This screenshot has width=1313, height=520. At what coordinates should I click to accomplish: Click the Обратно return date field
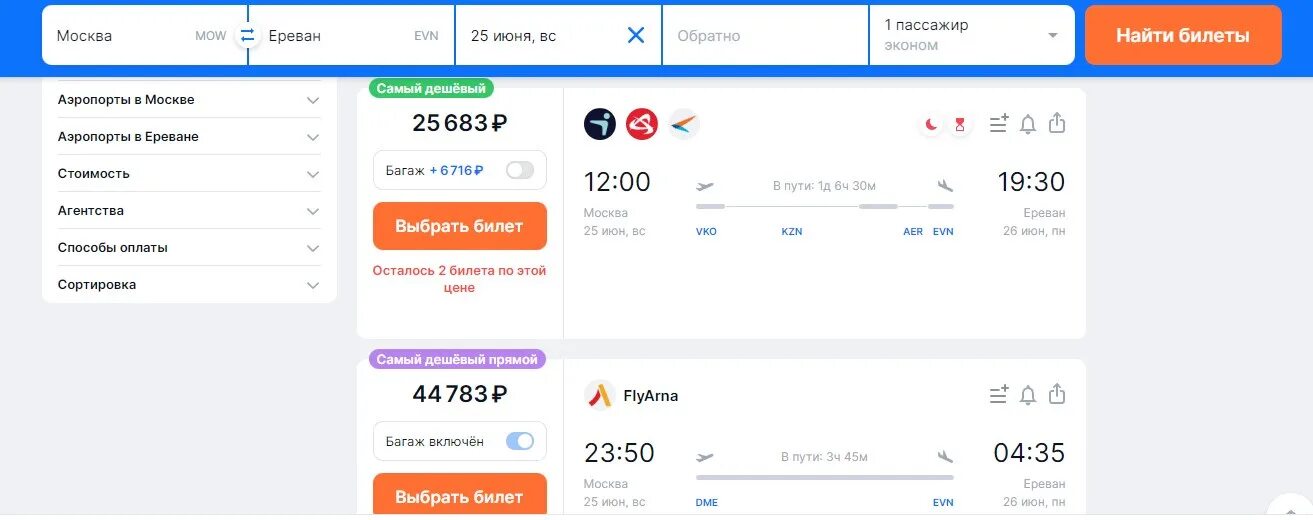pyautogui.click(x=765, y=35)
